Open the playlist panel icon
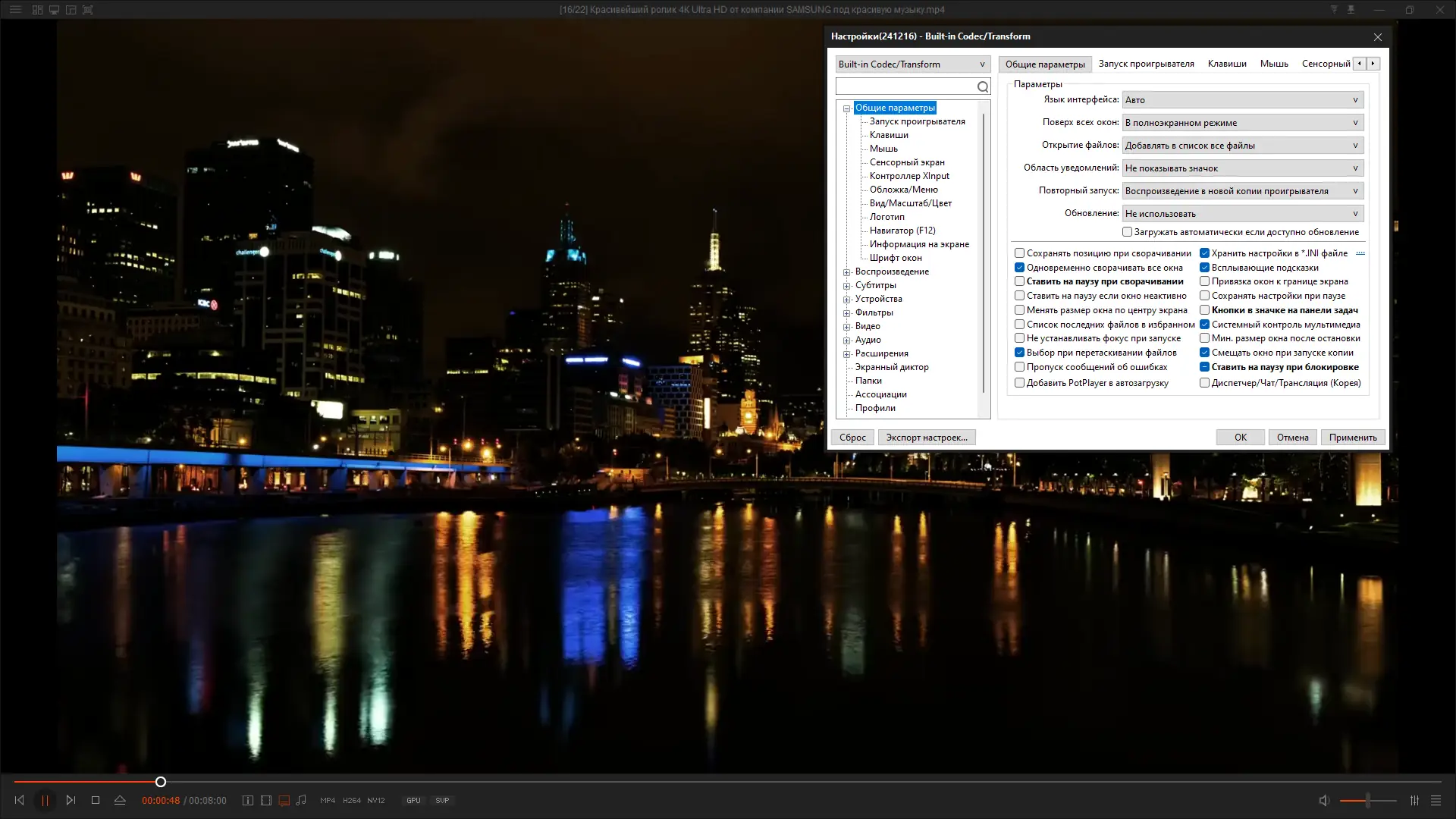1456x819 pixels. (x=1436, y=800)
